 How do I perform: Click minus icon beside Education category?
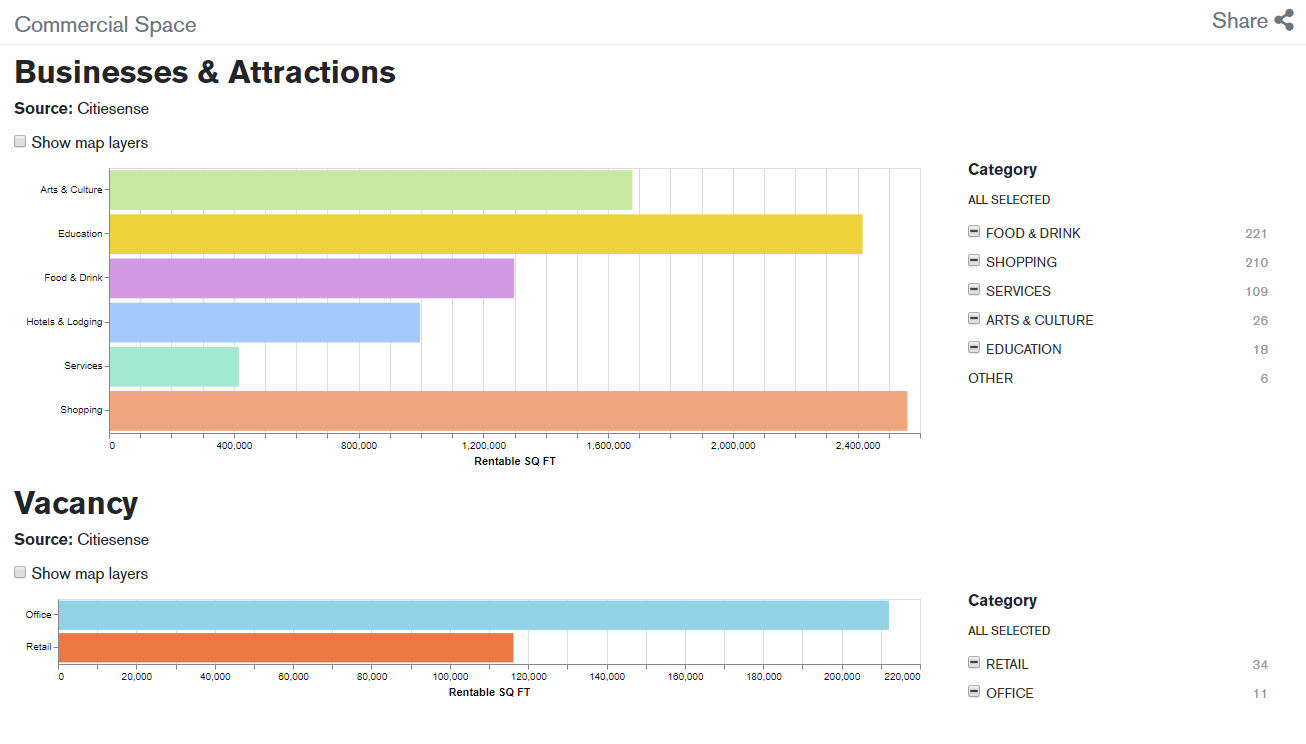974,348
